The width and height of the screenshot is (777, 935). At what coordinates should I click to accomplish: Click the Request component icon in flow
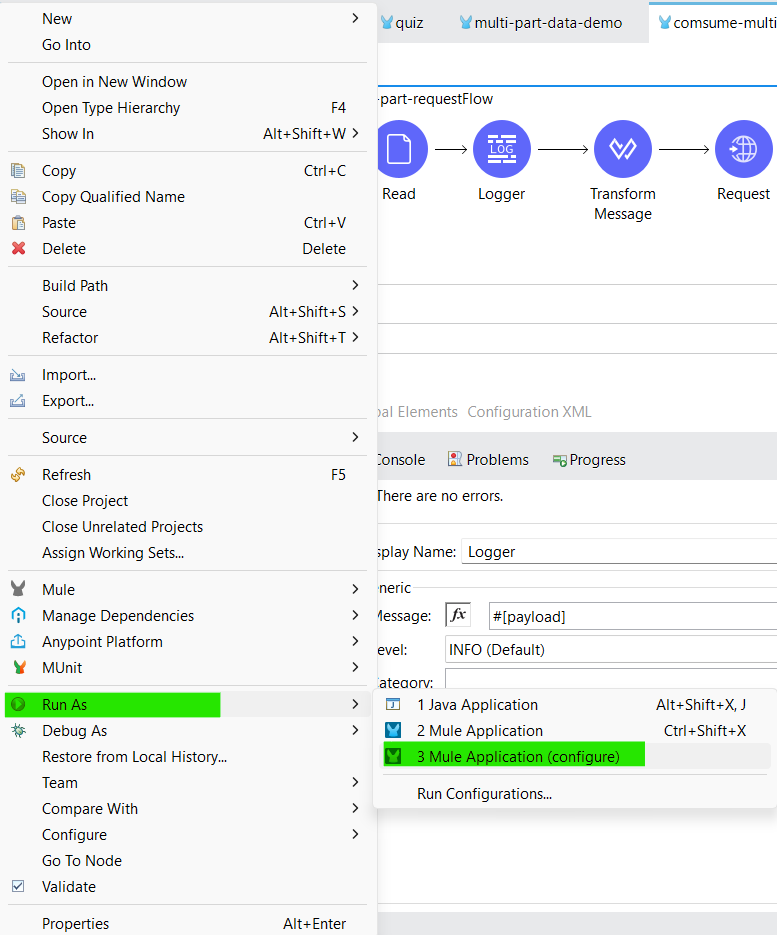pos(744,149)
